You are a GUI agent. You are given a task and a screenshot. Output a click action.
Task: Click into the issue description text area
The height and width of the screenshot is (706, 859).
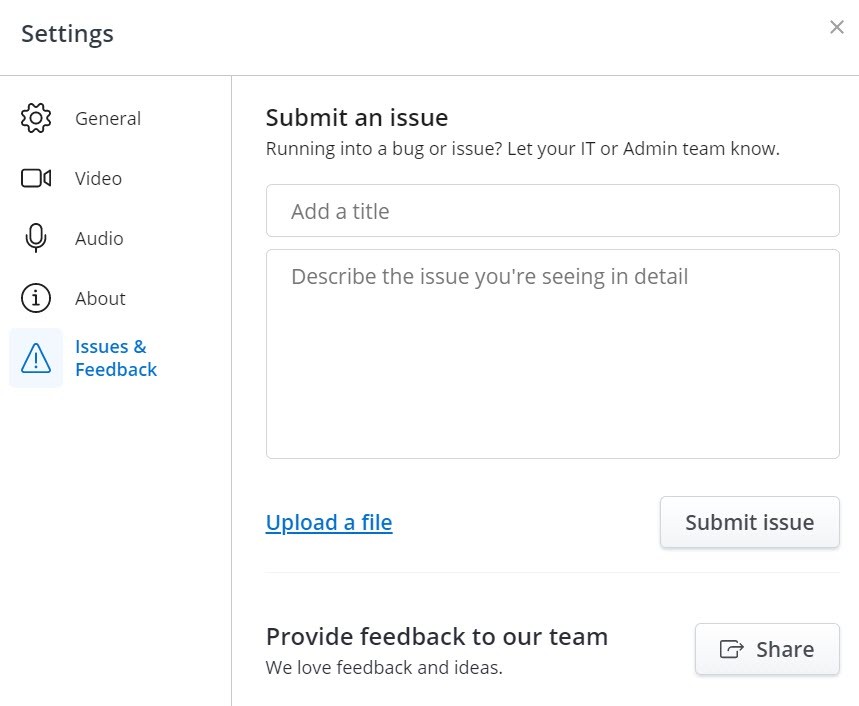click(x=552, y=354)
